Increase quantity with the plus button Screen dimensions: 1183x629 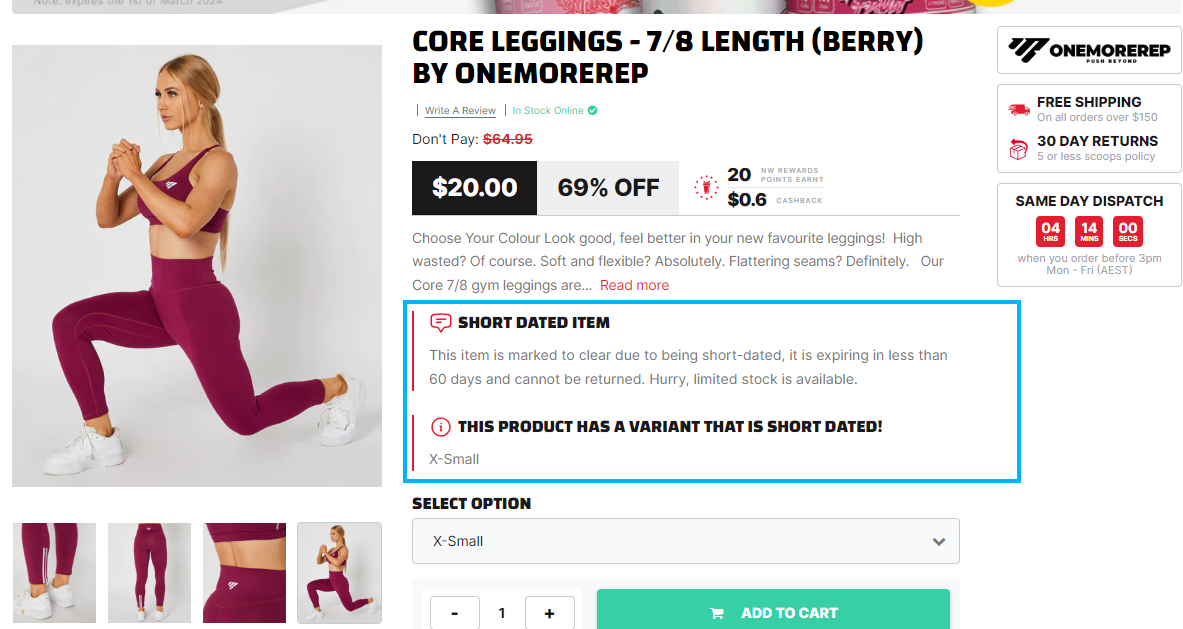pyautogui.click(x=549, y=613)
